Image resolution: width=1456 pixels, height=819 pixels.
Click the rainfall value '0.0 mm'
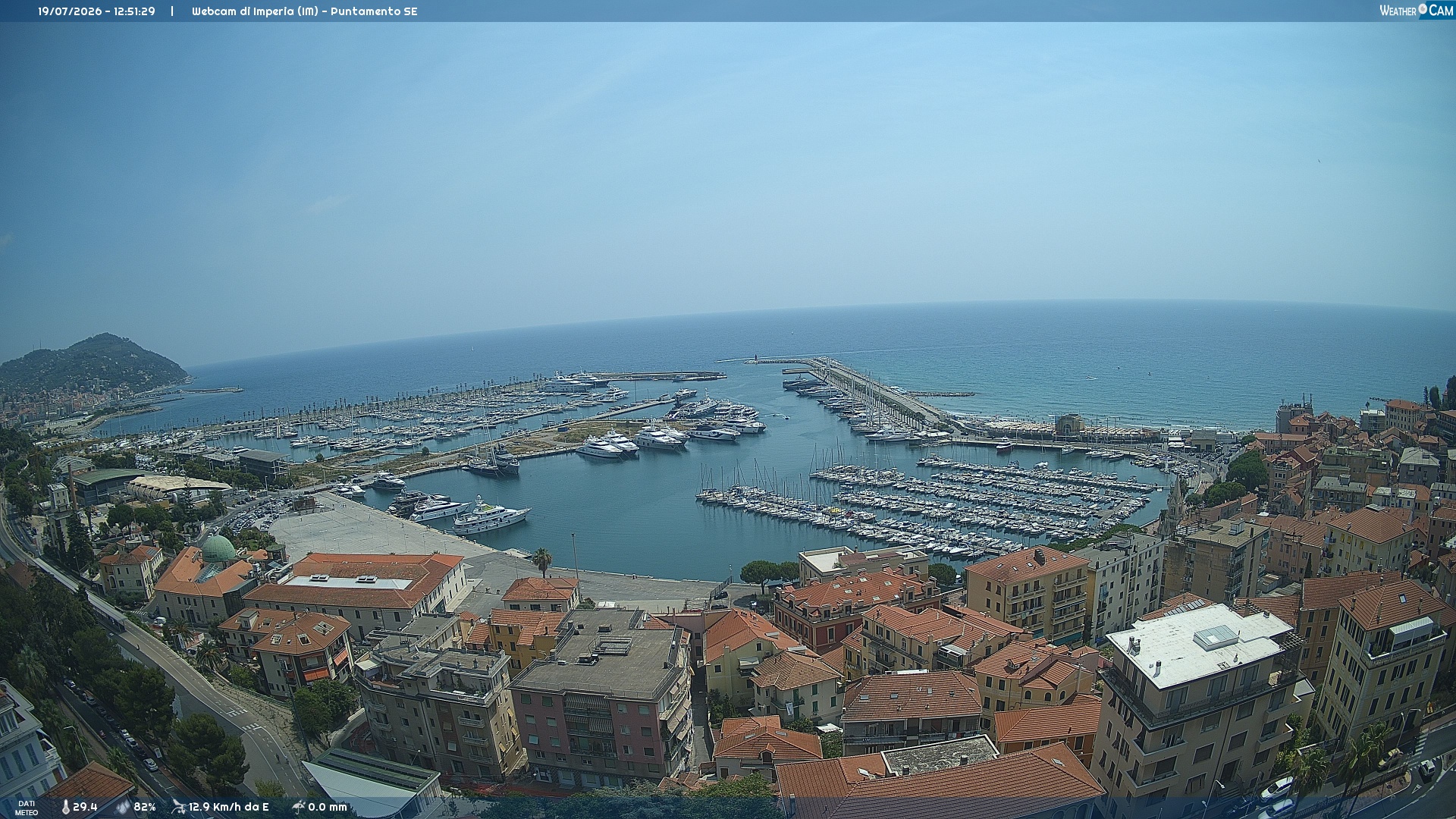pos(328,807)
